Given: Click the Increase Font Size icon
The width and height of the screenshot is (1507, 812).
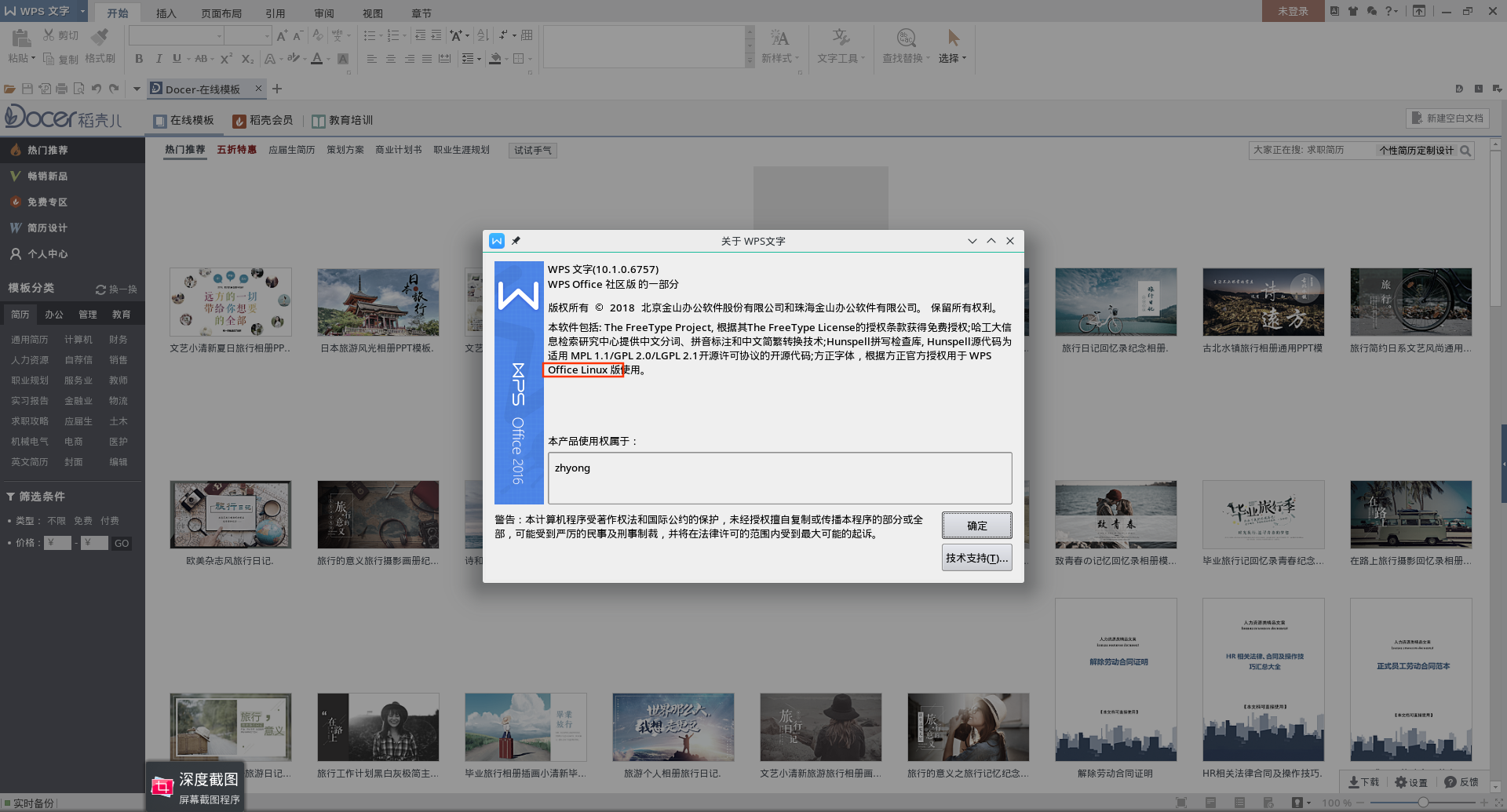Looking at the screenshot, I should coord(282,35).
